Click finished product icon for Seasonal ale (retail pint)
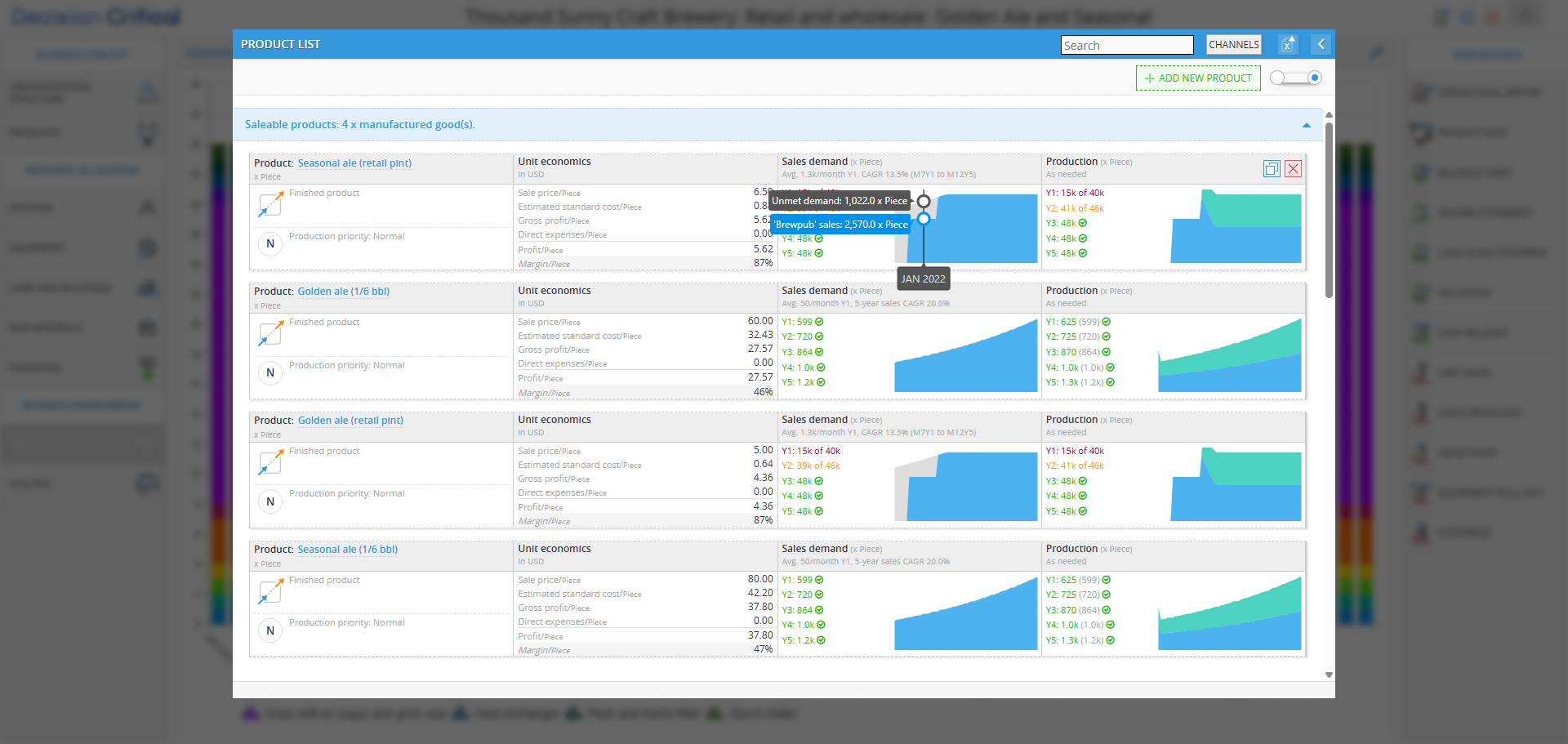The height and width of the screenshot is (744, 1568). pyautogui.click(x=270, y=205)
